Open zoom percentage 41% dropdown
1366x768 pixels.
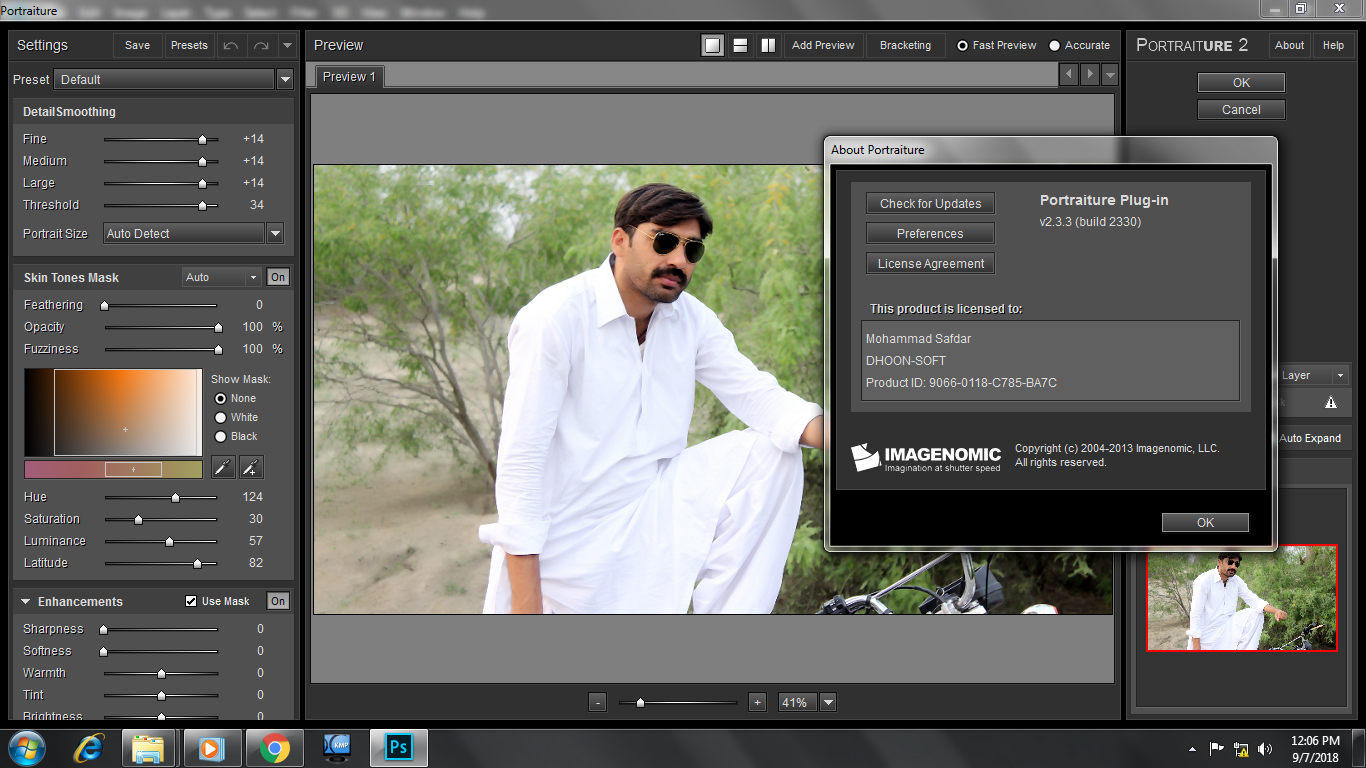(828, 702)
